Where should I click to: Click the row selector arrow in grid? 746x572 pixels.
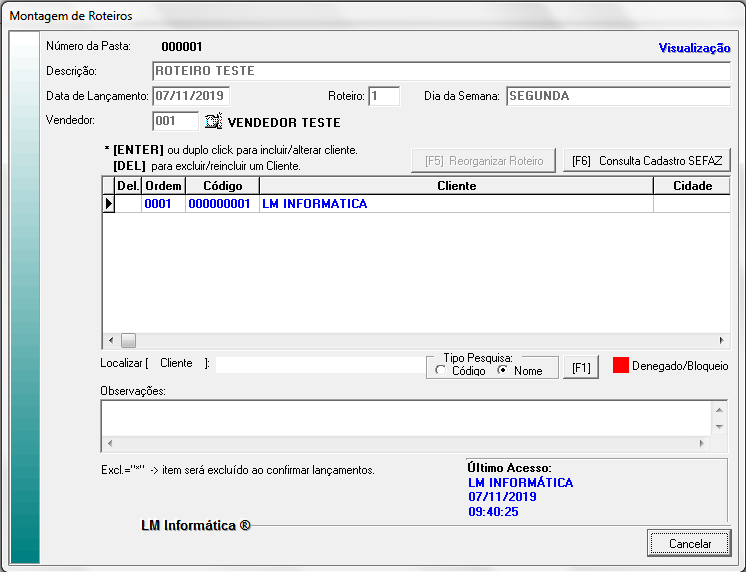point(108,204)
